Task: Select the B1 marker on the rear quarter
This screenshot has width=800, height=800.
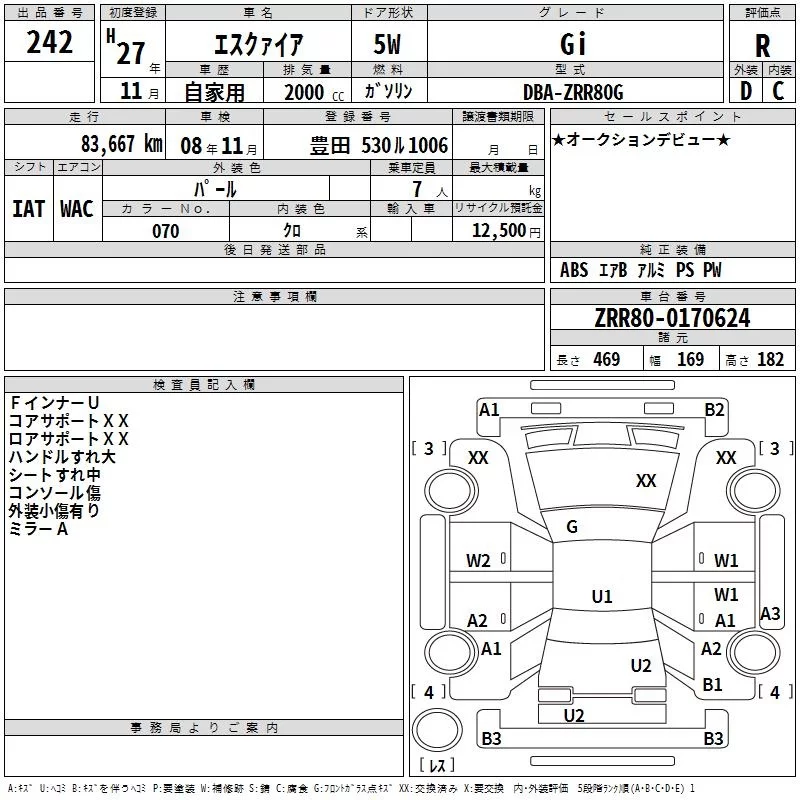Action: (x=713, y=685)
